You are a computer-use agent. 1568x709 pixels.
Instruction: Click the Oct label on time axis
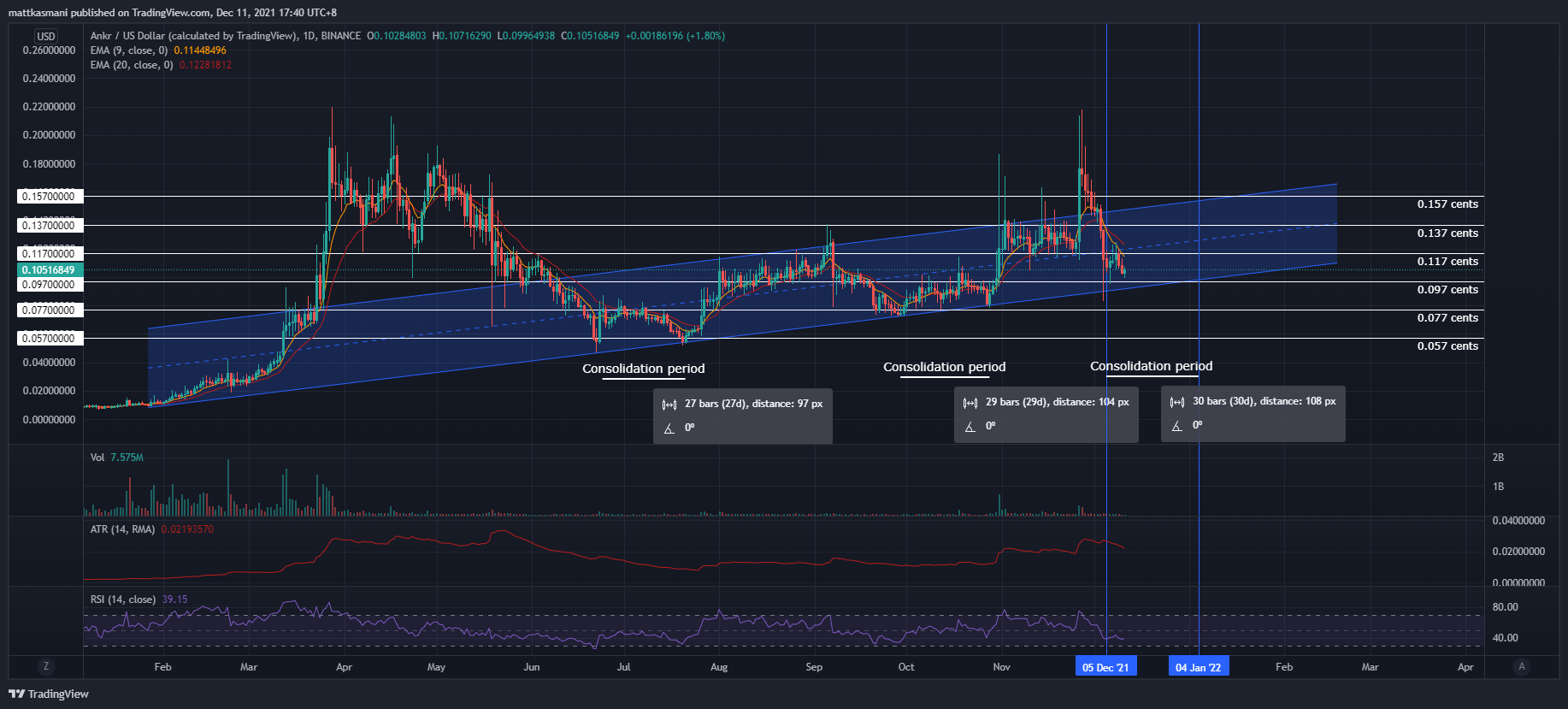point(906,667)
